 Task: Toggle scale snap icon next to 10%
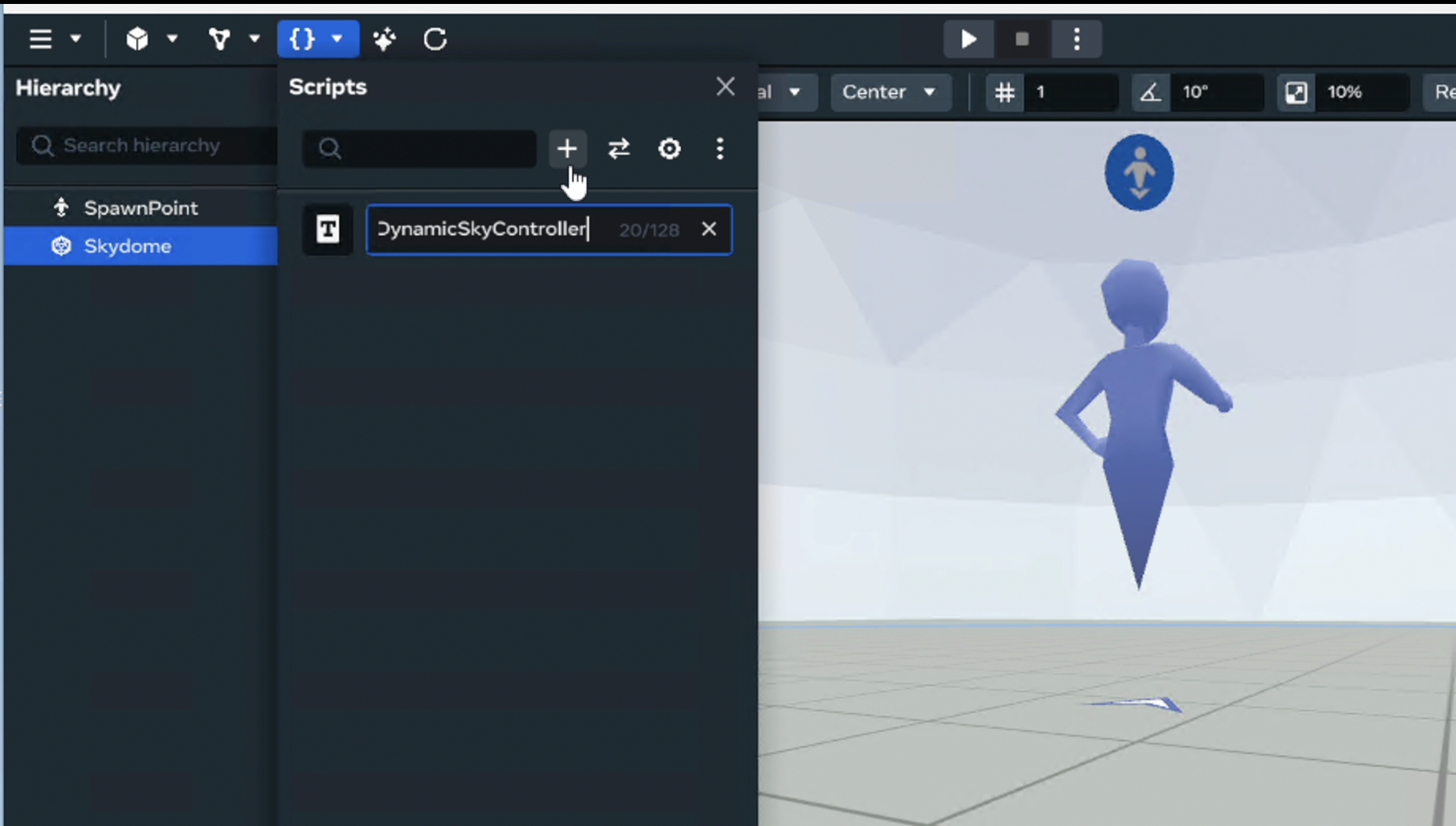pos(1296,93)
